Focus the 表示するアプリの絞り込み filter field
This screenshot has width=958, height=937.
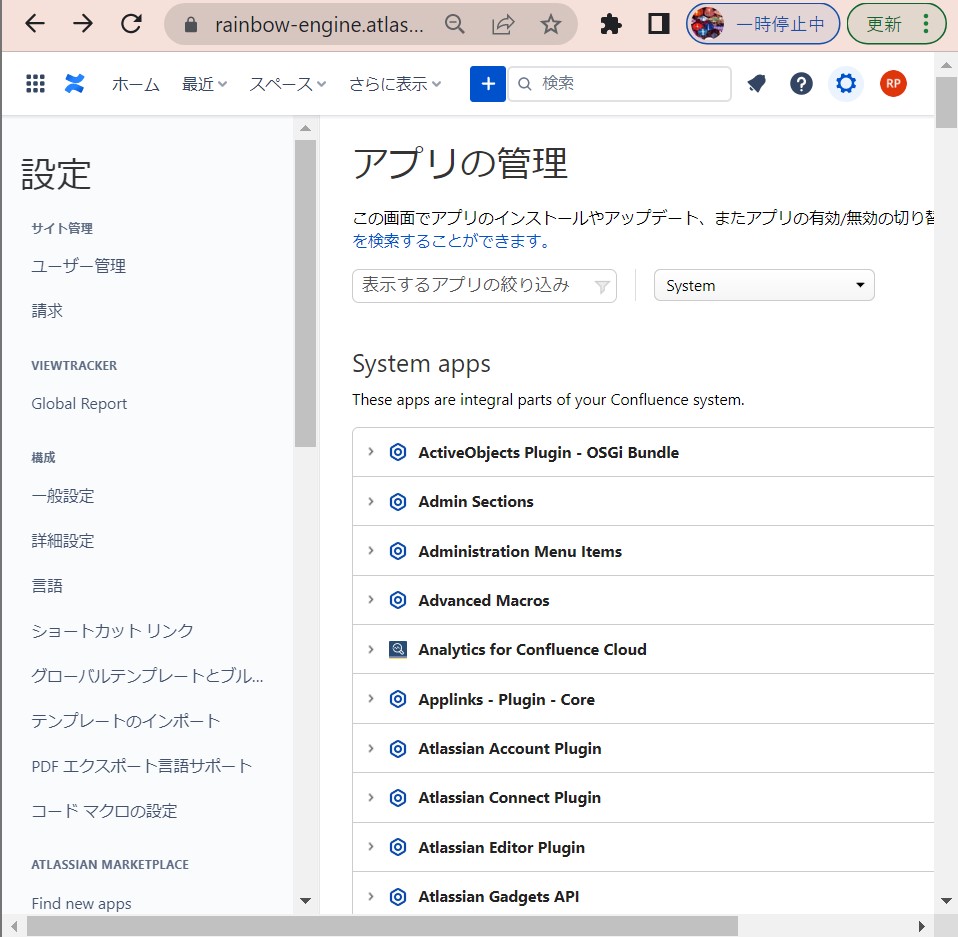[484, 285]
